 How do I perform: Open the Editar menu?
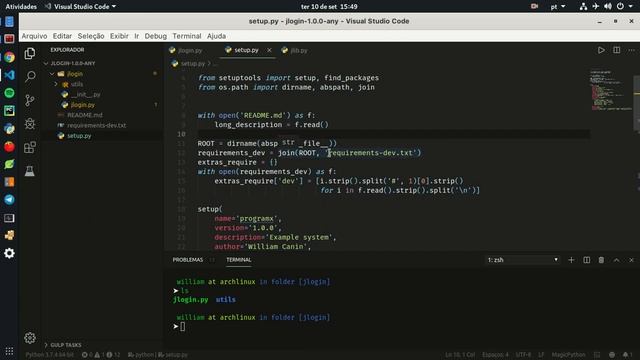coord(62,36)
